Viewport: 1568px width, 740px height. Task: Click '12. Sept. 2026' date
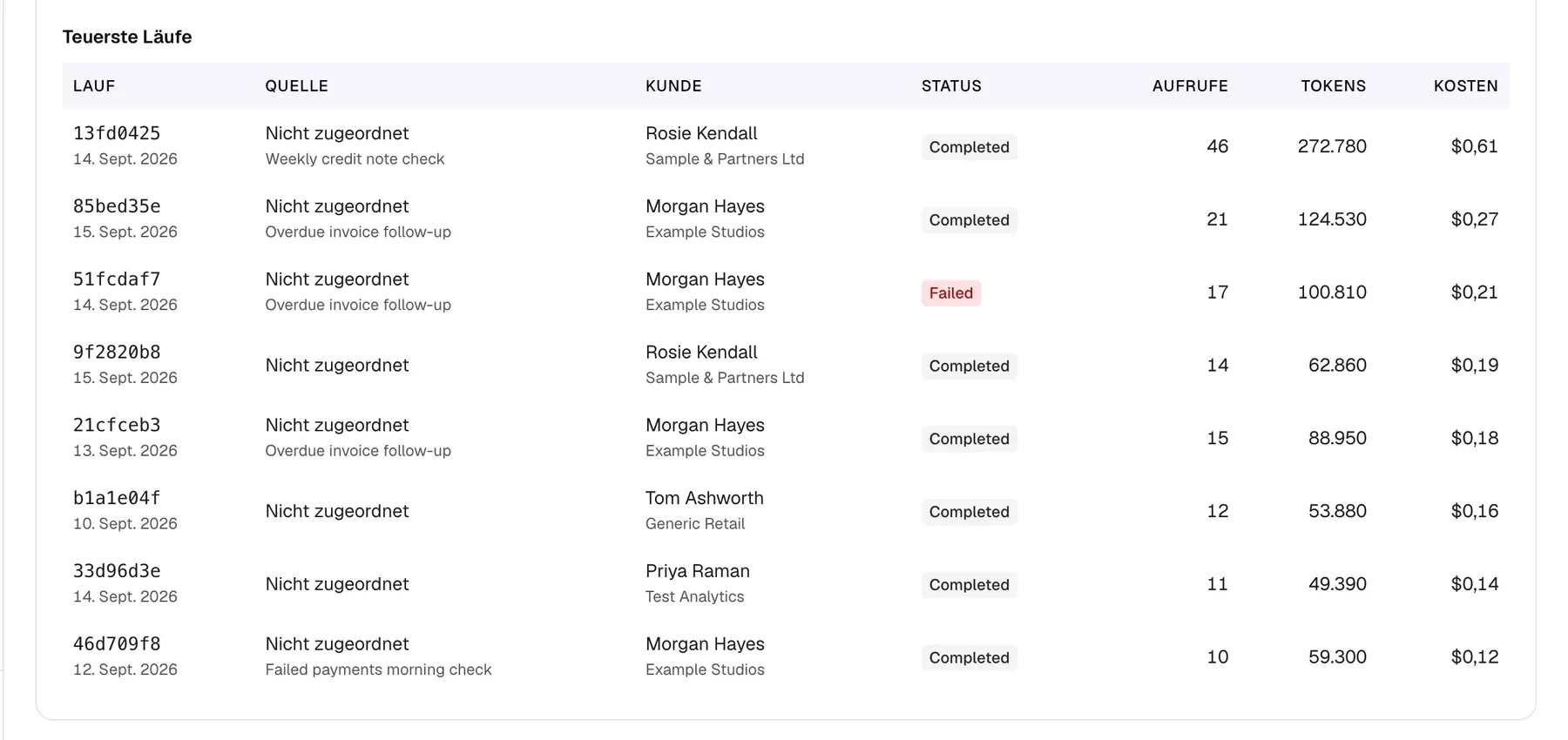point(125,669)
